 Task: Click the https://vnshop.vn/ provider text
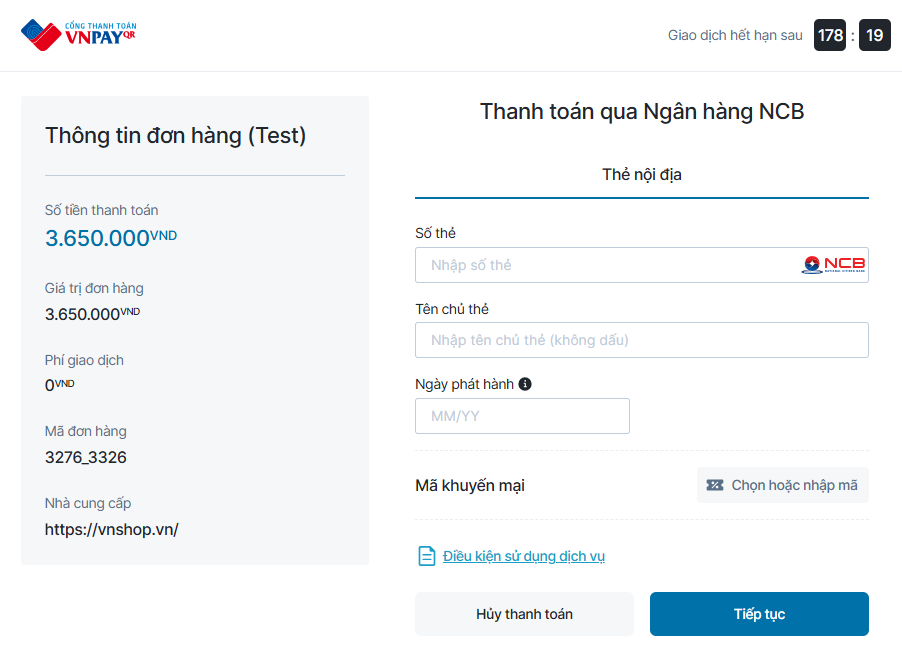pos(111,530)
